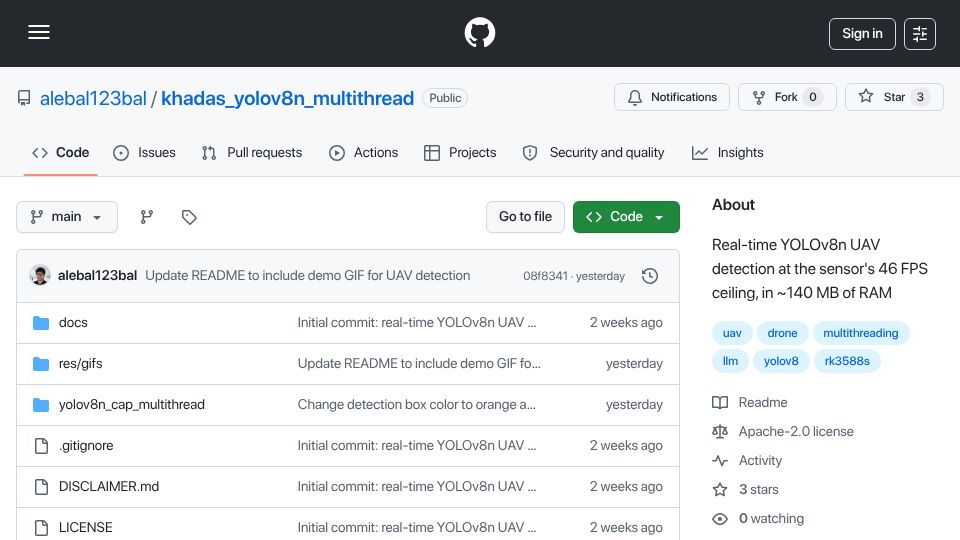
Task: Open Security and quality tab
Action: point(593,152)
